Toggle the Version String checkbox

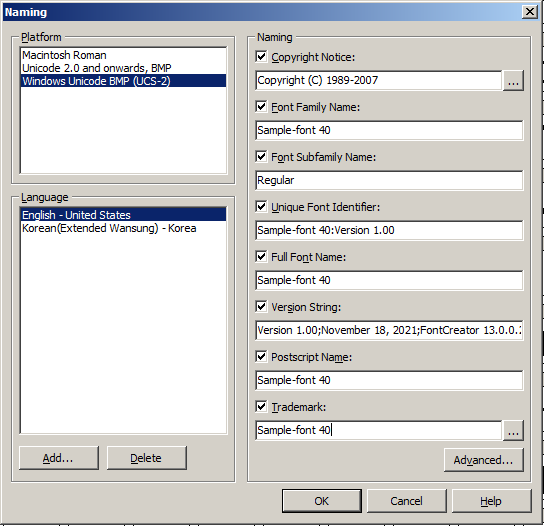tap(261, 306)
